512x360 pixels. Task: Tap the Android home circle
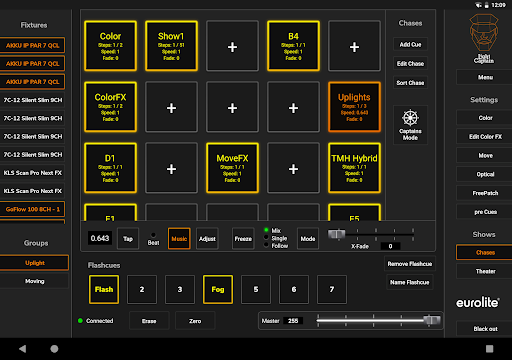click(x=54, y=349)
